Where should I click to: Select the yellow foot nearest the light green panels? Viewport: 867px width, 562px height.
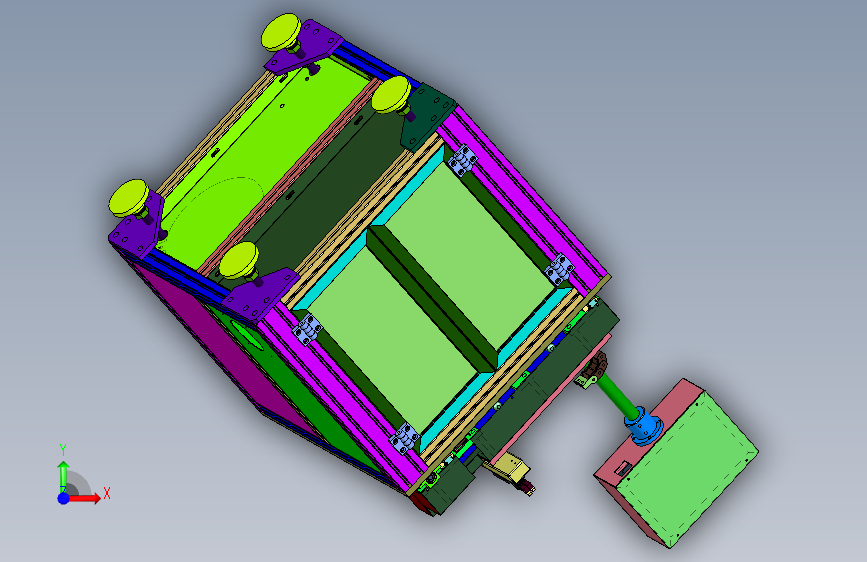[239, 260]
